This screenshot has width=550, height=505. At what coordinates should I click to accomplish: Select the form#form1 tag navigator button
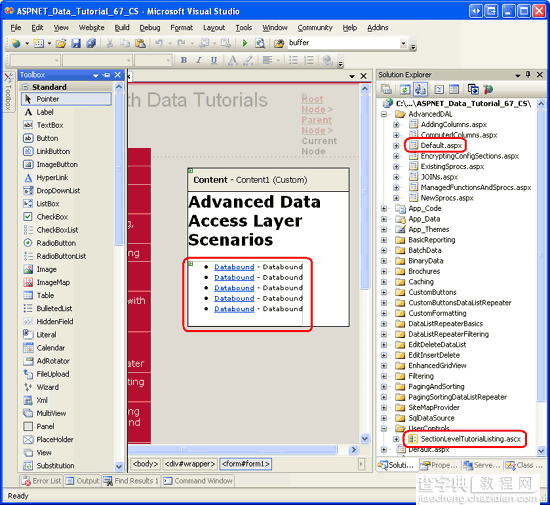click(x=246, y=464)
